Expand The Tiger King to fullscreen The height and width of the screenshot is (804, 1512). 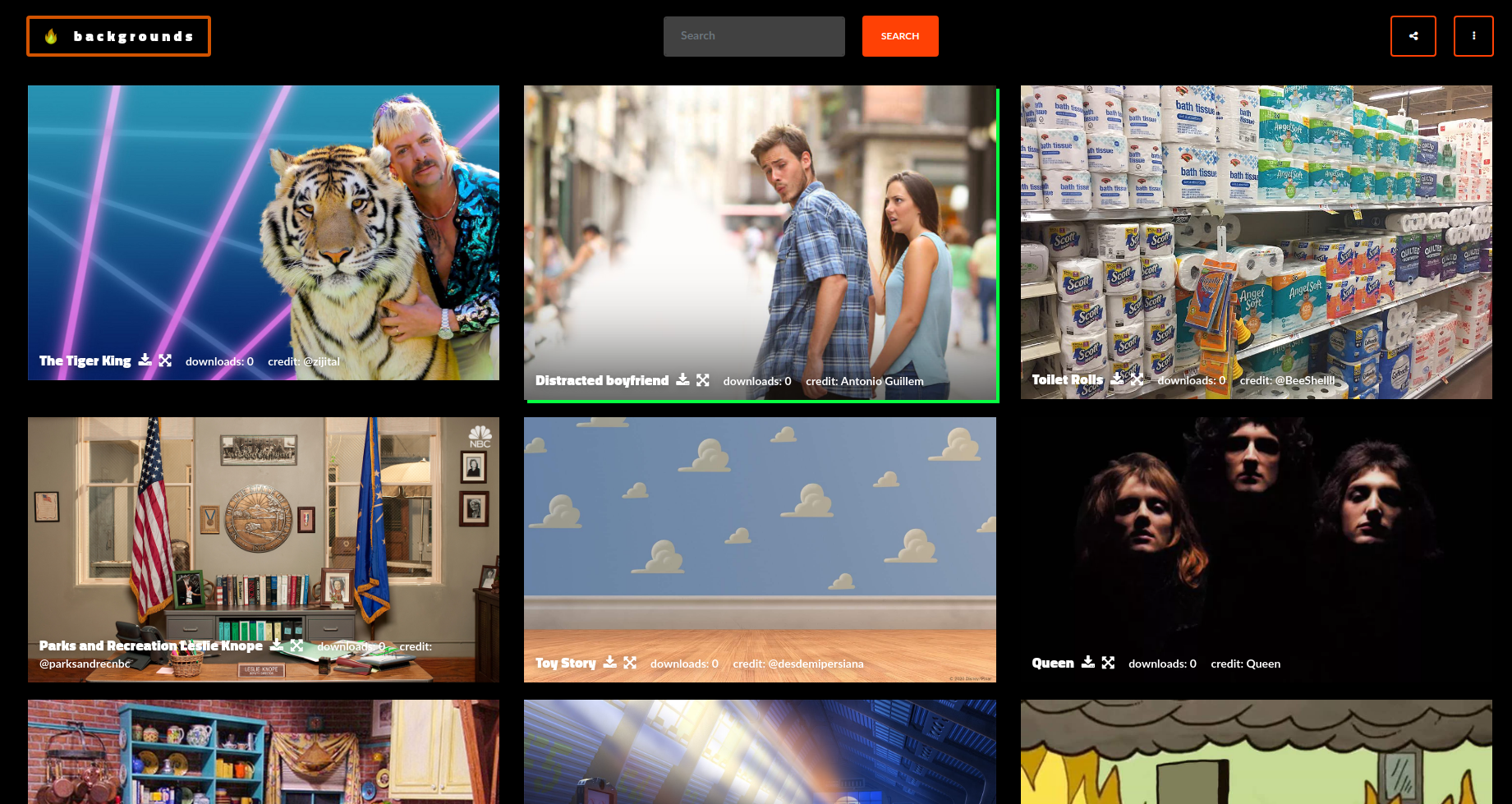[165, 360]
